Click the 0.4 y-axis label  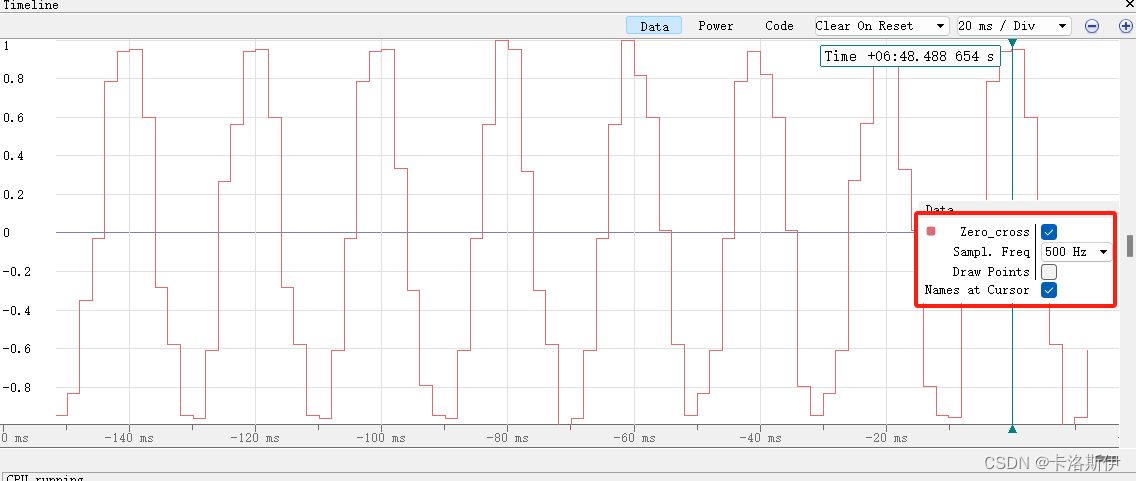point(12,156)
